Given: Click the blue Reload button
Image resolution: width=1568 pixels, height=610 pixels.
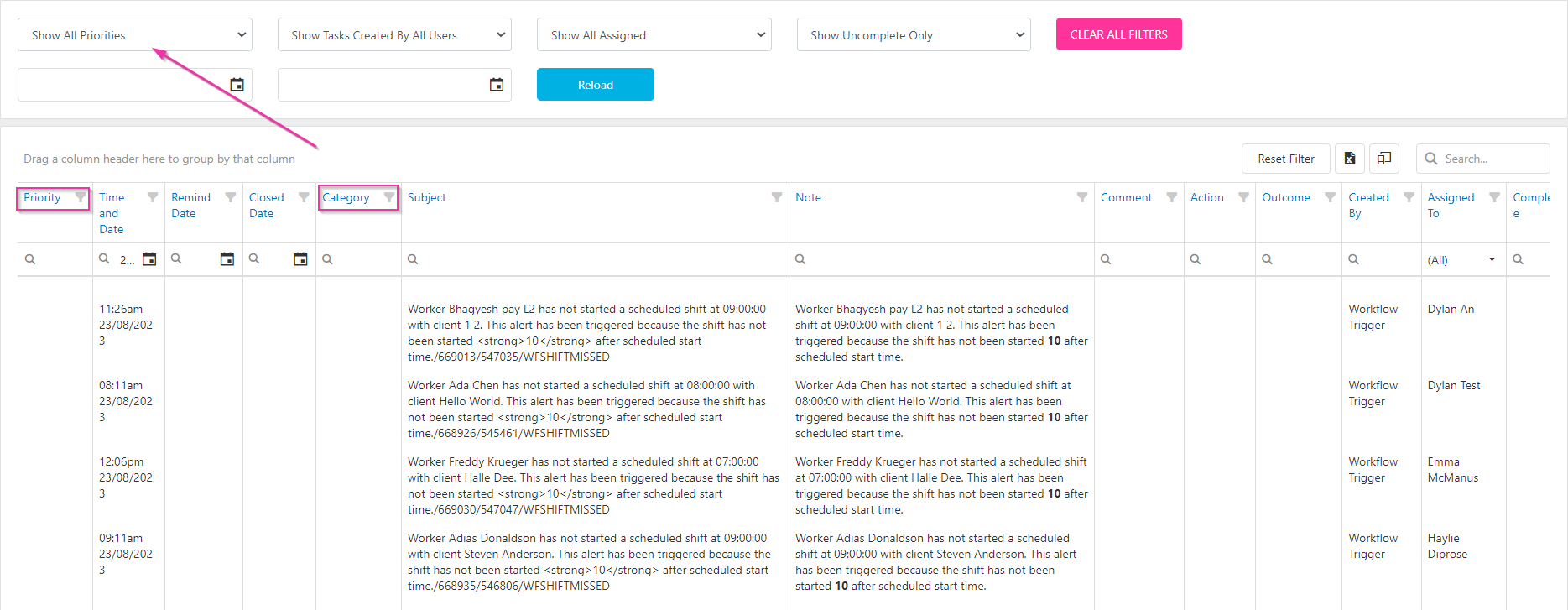Looking at the screenshot, I should click(x=596, y=85).
